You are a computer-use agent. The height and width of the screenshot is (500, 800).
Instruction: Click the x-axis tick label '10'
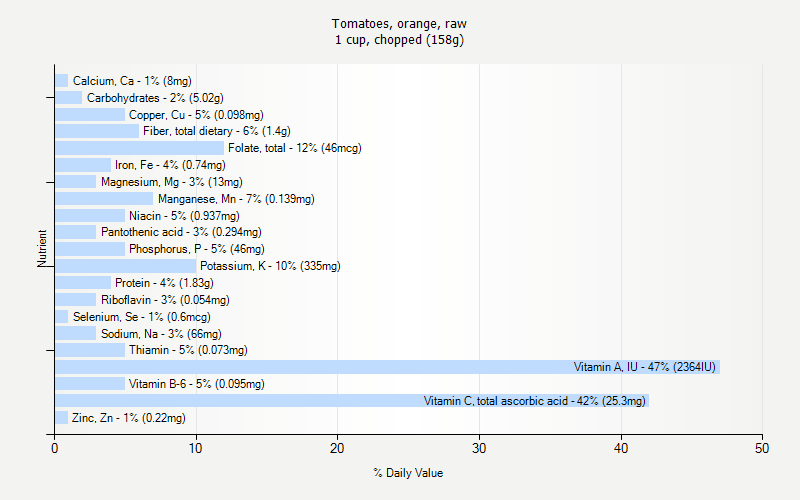coord(195,448)
